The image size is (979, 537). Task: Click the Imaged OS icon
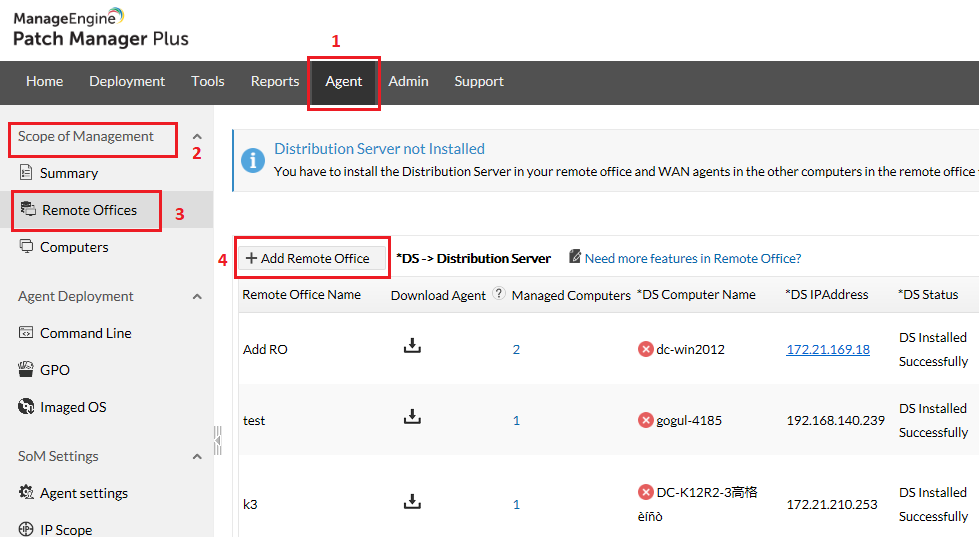click(x=26, y=406)
